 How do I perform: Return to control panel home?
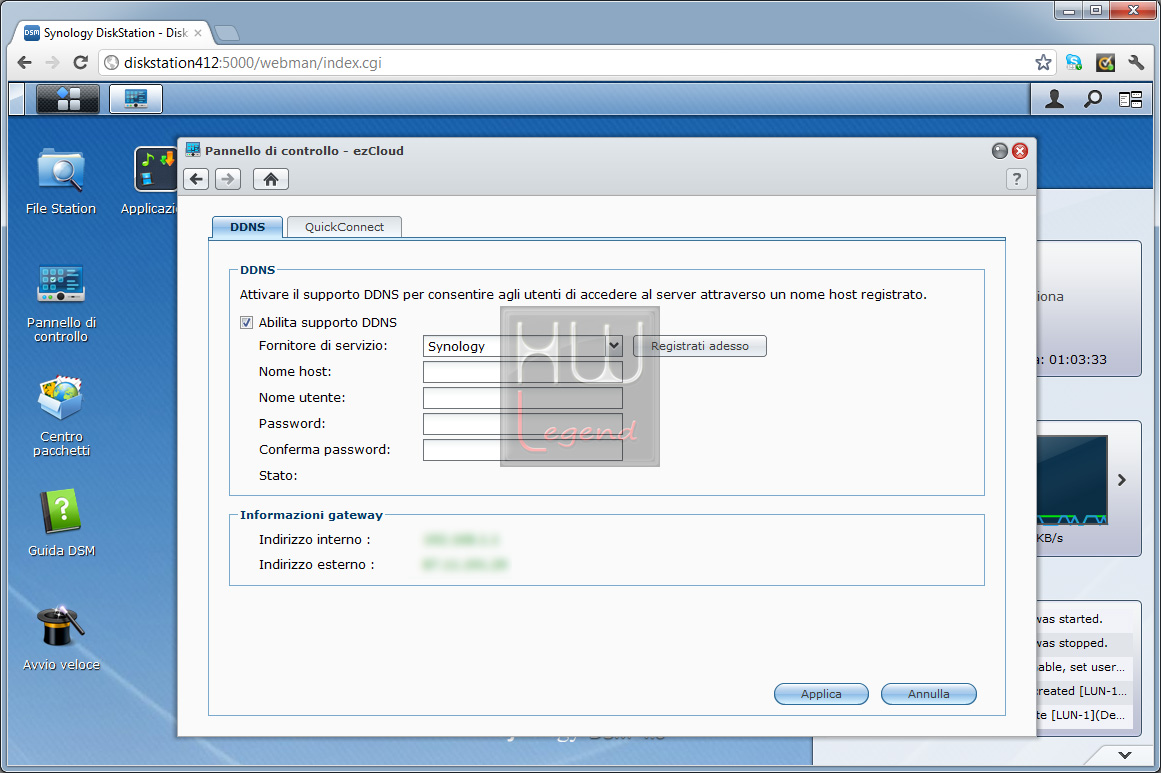tap(270, 179)
